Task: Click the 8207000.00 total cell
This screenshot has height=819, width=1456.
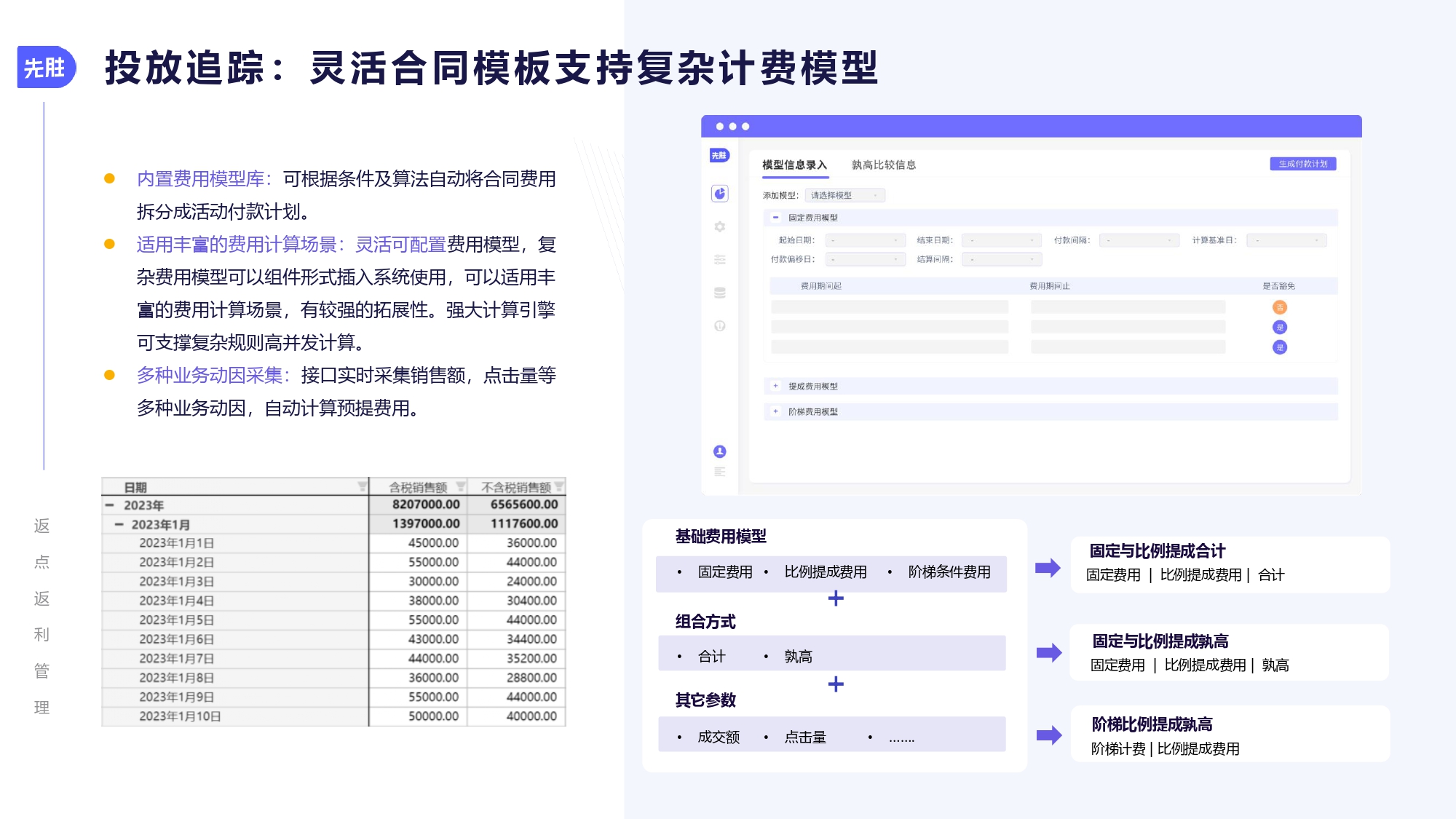Action: coord(418,505)
